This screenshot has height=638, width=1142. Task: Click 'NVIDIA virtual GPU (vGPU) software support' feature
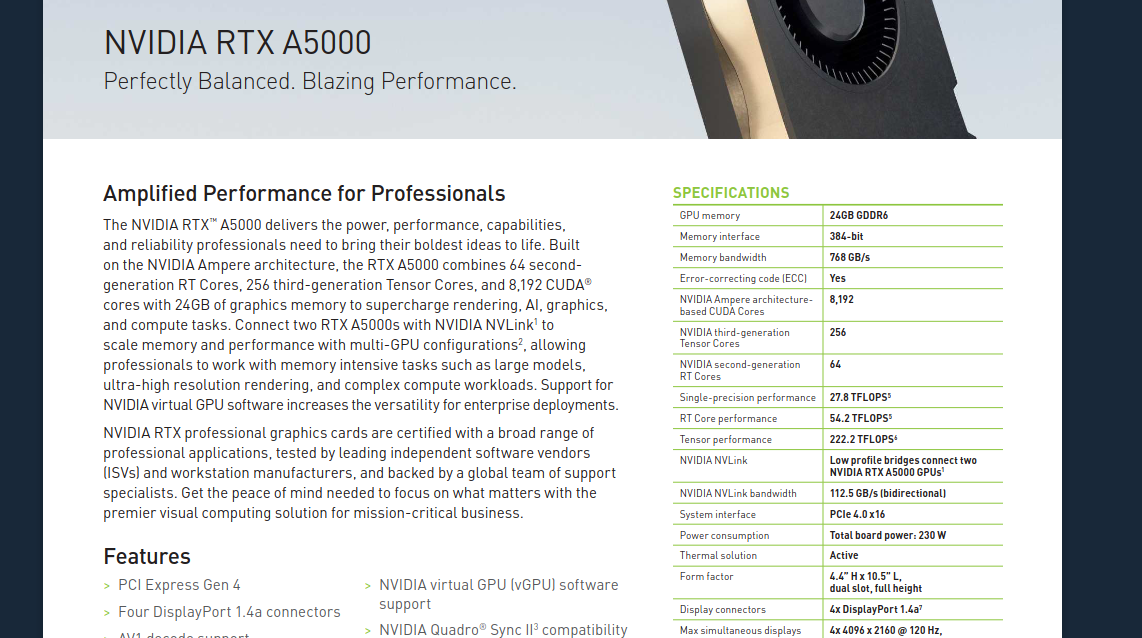click(x=498, y=594)
